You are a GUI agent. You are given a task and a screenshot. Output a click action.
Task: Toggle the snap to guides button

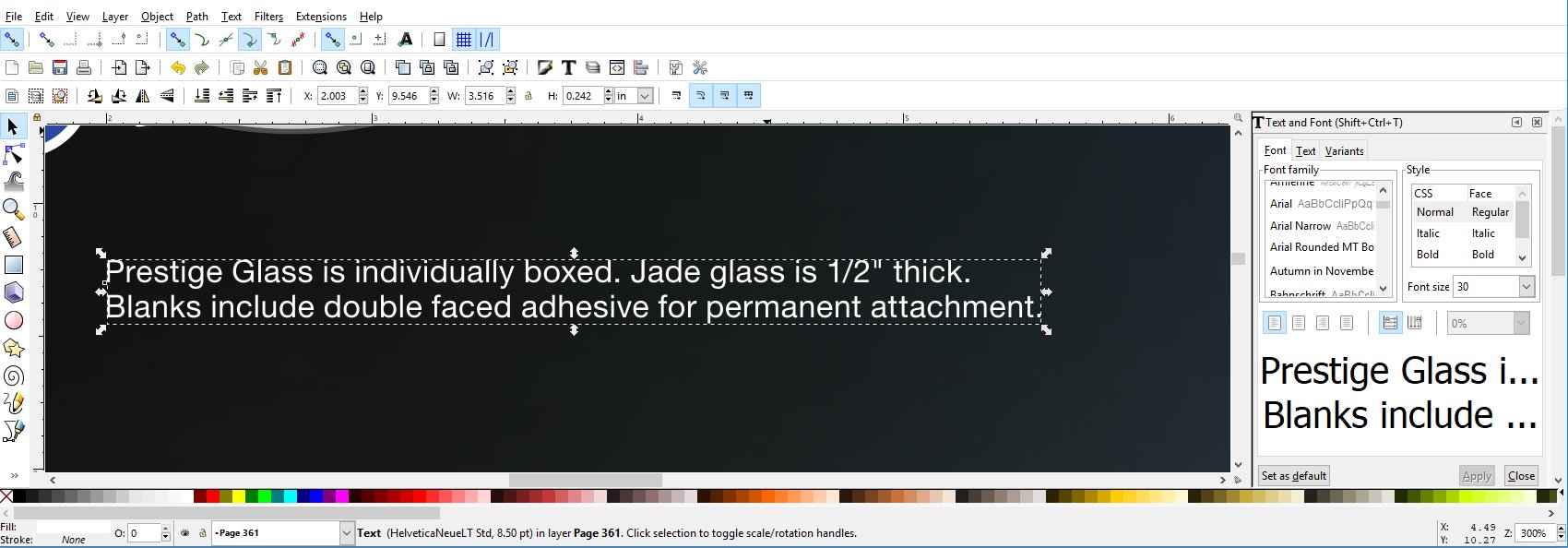[488, 40]
